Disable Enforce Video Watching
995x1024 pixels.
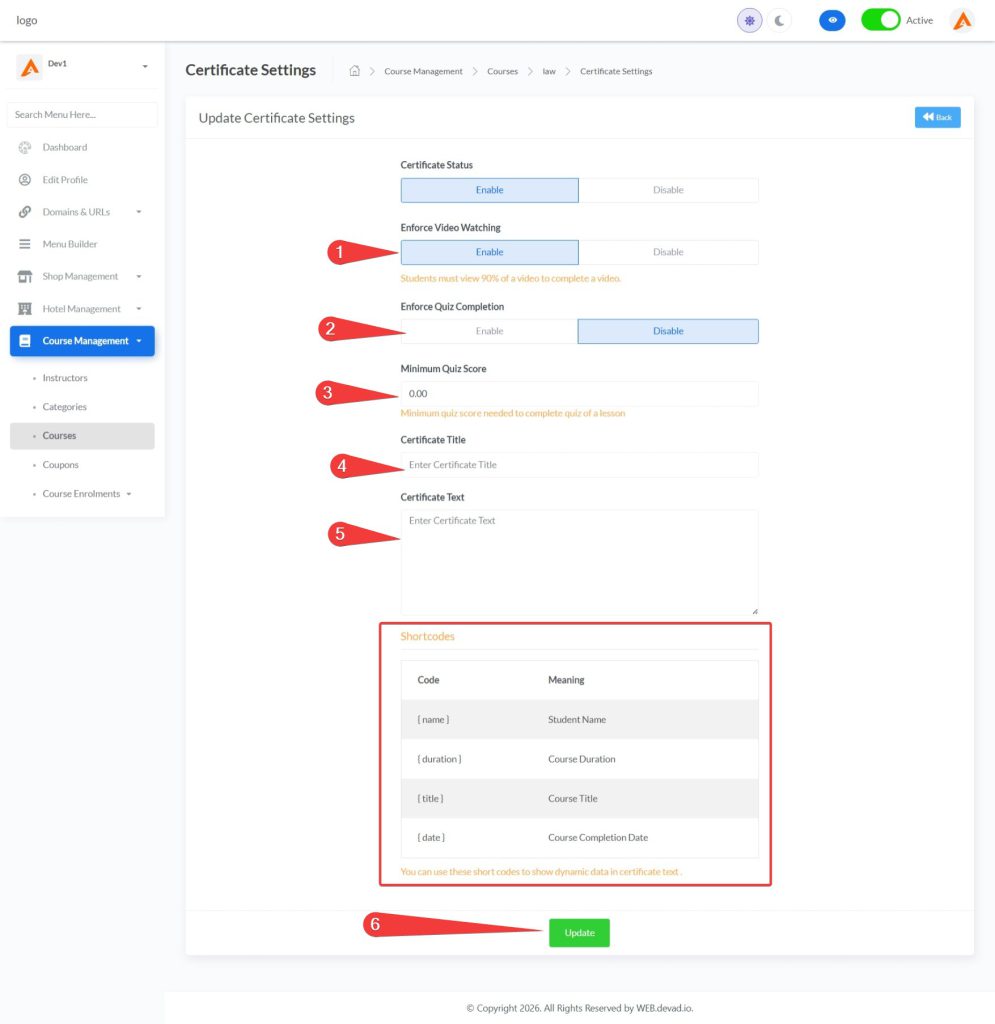[668, 252]
